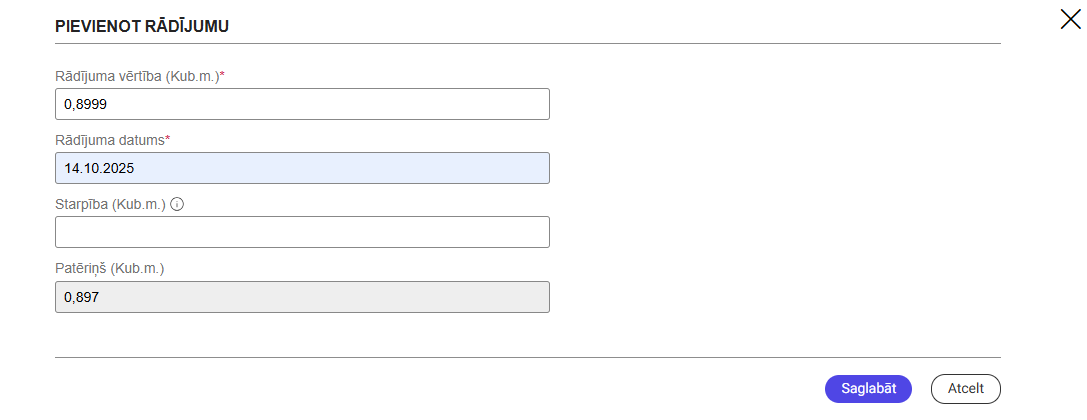Click the Patēriņš (Kub.m.) label
Screen dimensions: 1087x420
pyautogui.click(x=109, y=268)
